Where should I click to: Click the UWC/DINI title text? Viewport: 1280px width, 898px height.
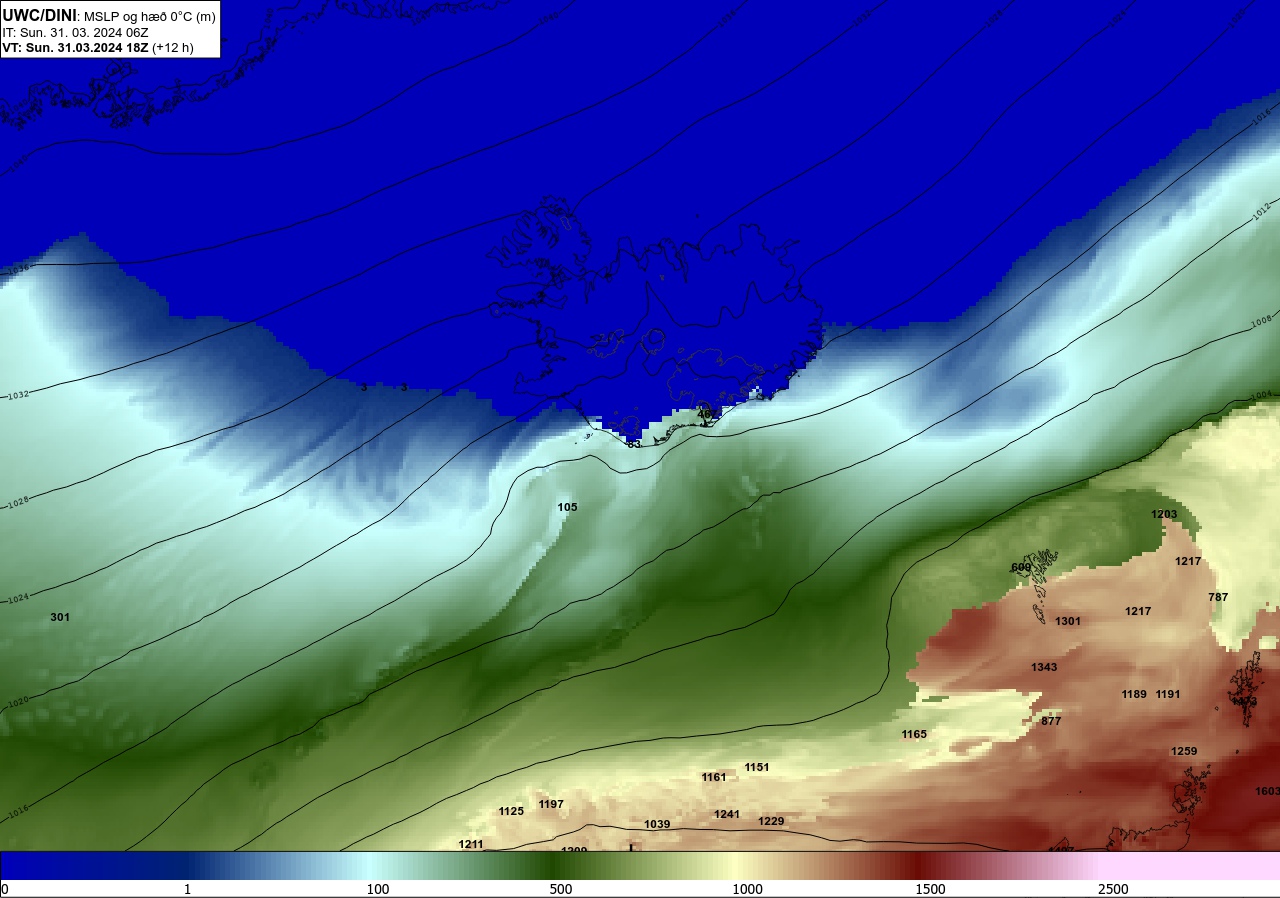click(39, 15)
